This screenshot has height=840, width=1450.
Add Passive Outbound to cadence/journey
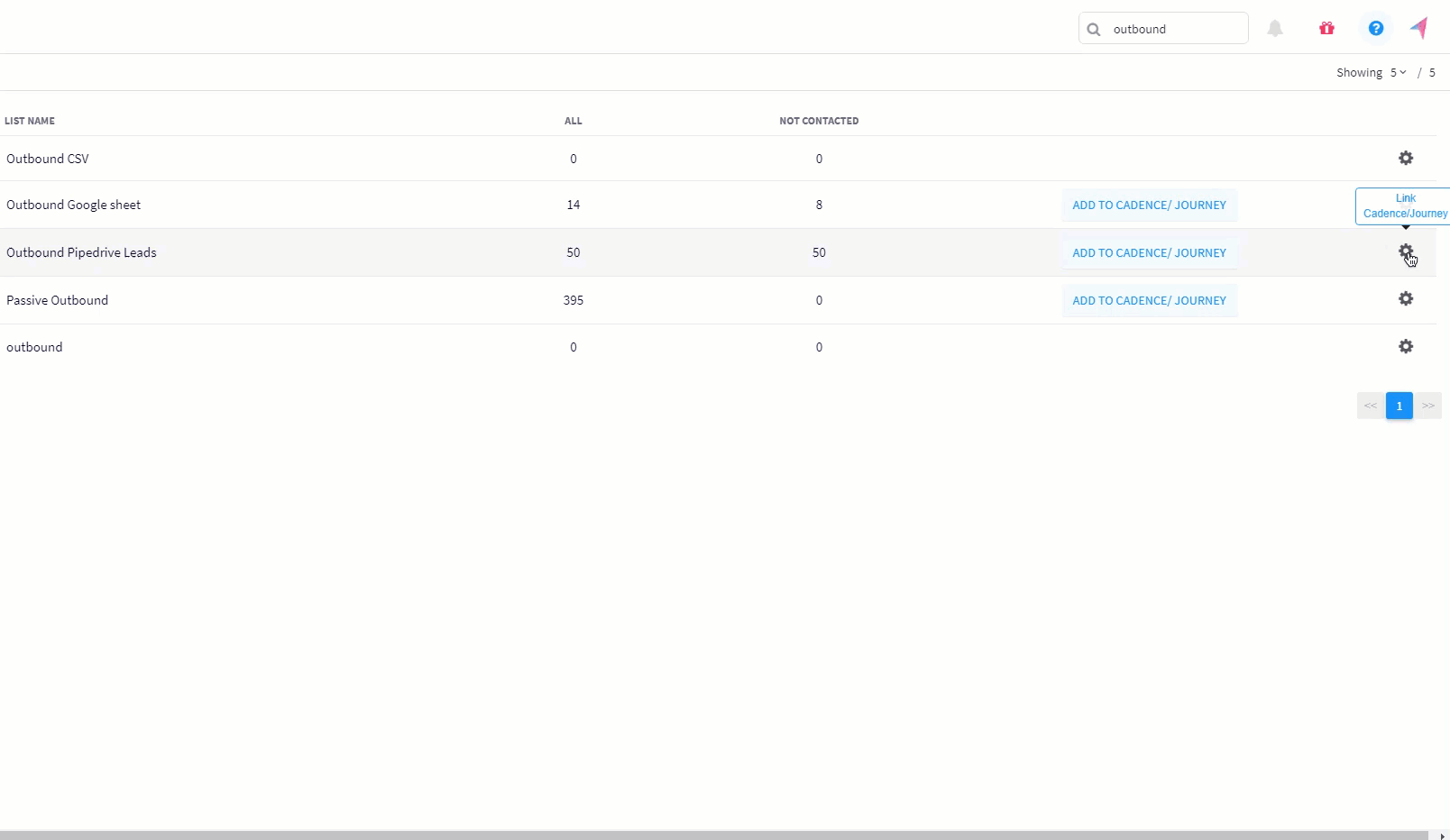[x=1149, y=300]
